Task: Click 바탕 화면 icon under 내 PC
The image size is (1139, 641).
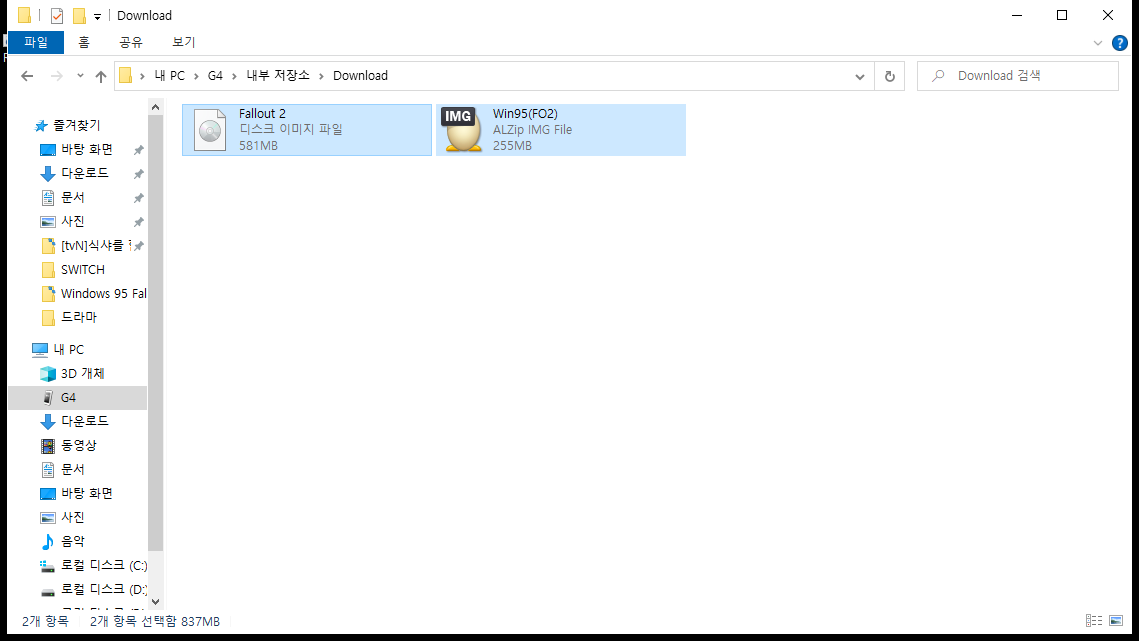Action: (48, 493)
